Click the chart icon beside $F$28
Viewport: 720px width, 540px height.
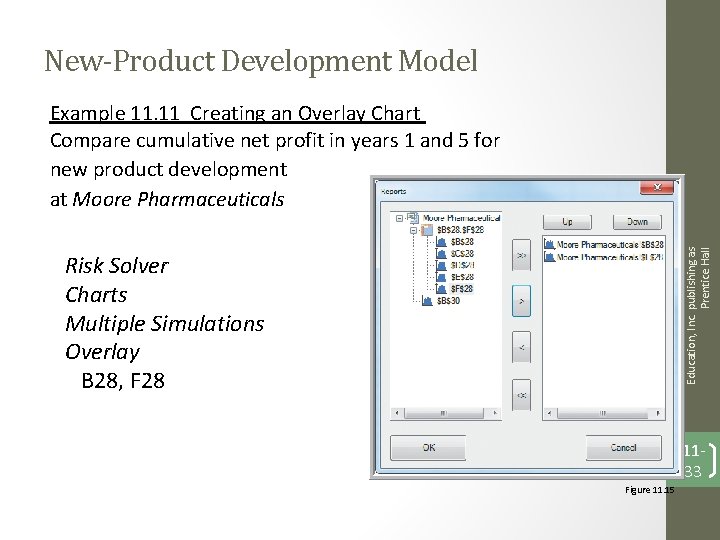point(441,289)
